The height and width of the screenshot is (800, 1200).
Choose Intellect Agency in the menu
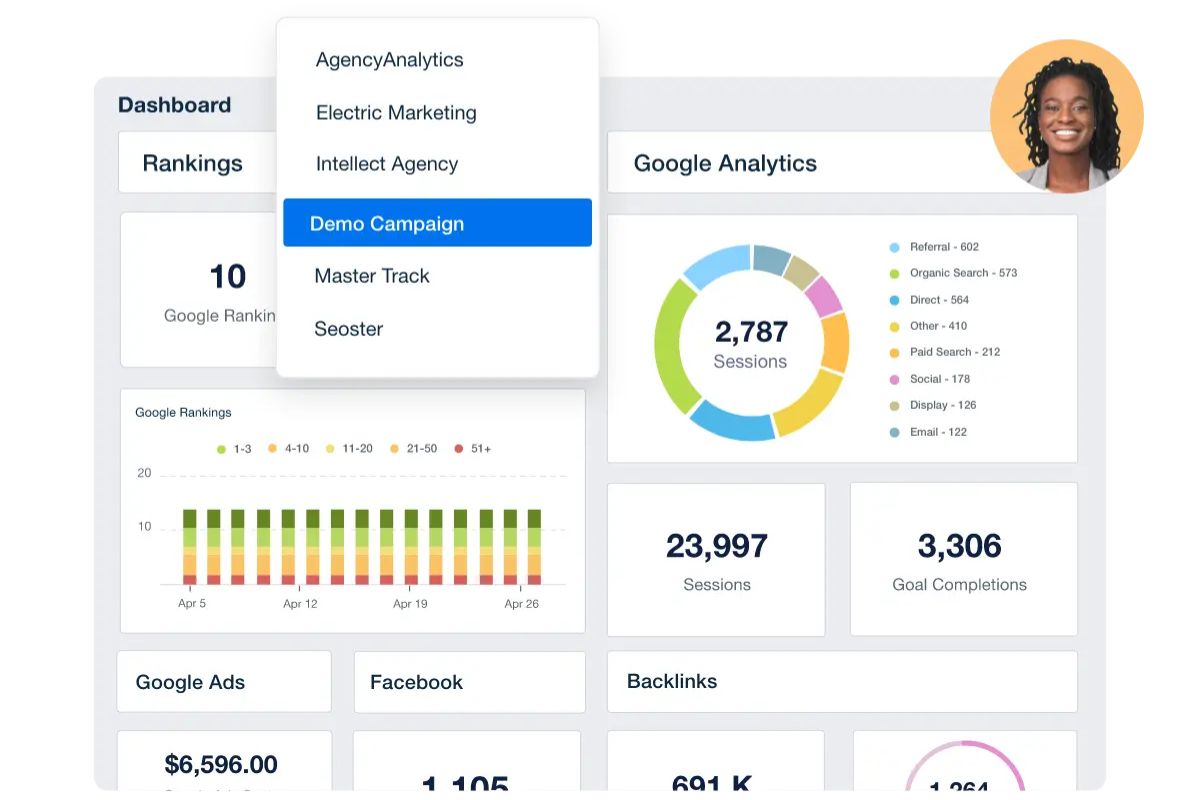pyautogui.click(x=386, y=164)
